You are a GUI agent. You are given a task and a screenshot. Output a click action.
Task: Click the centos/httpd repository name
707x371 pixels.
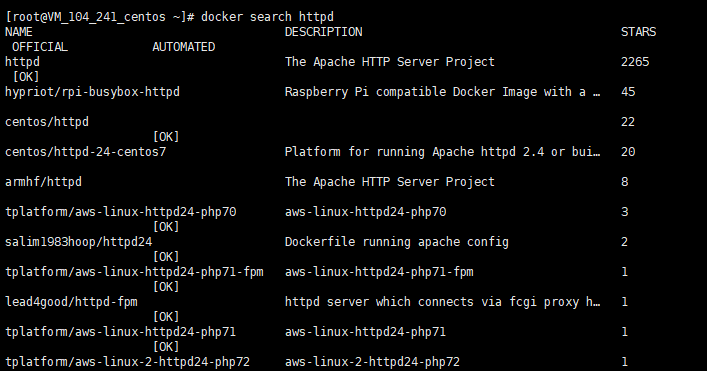click(46, 122)
